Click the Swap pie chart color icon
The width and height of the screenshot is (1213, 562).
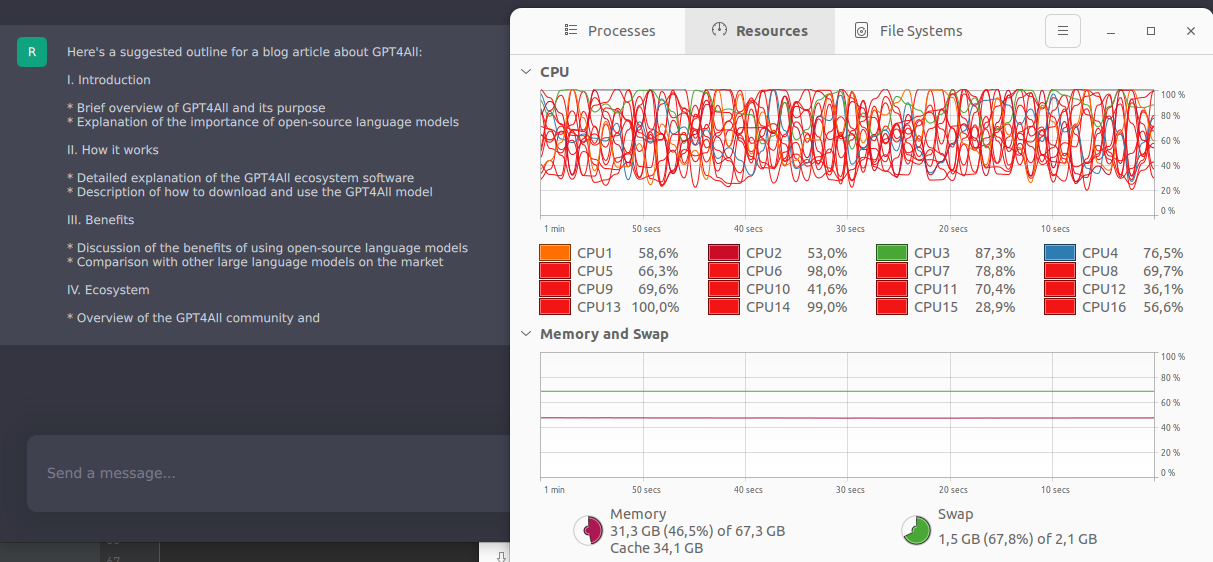click(916, 531)
